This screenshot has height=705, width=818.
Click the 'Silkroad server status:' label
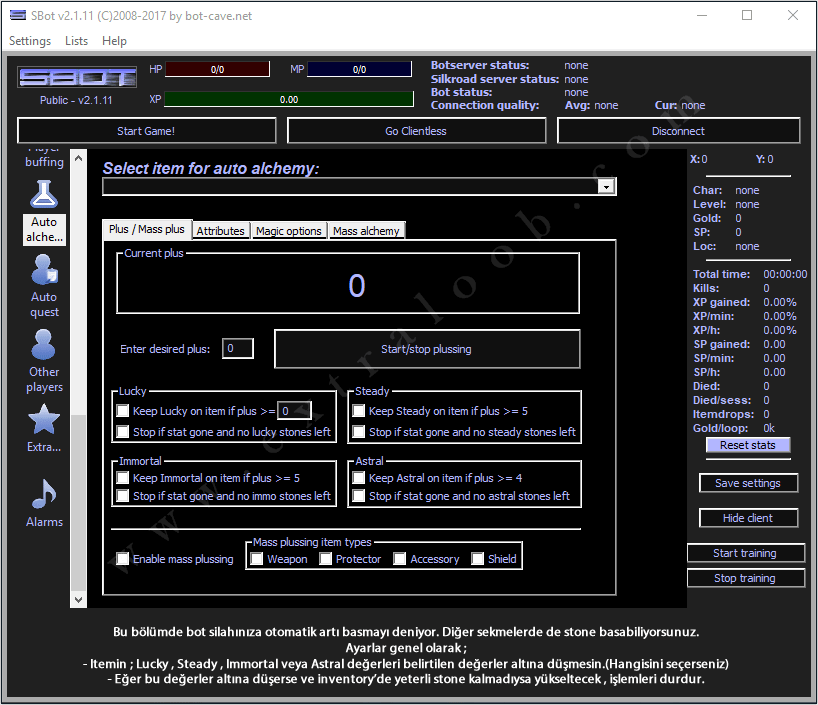pos(495,79)
